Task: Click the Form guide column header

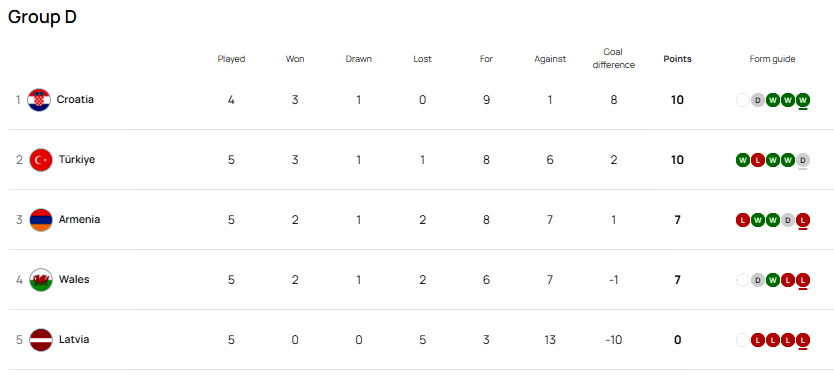Action: click(772, 59)
